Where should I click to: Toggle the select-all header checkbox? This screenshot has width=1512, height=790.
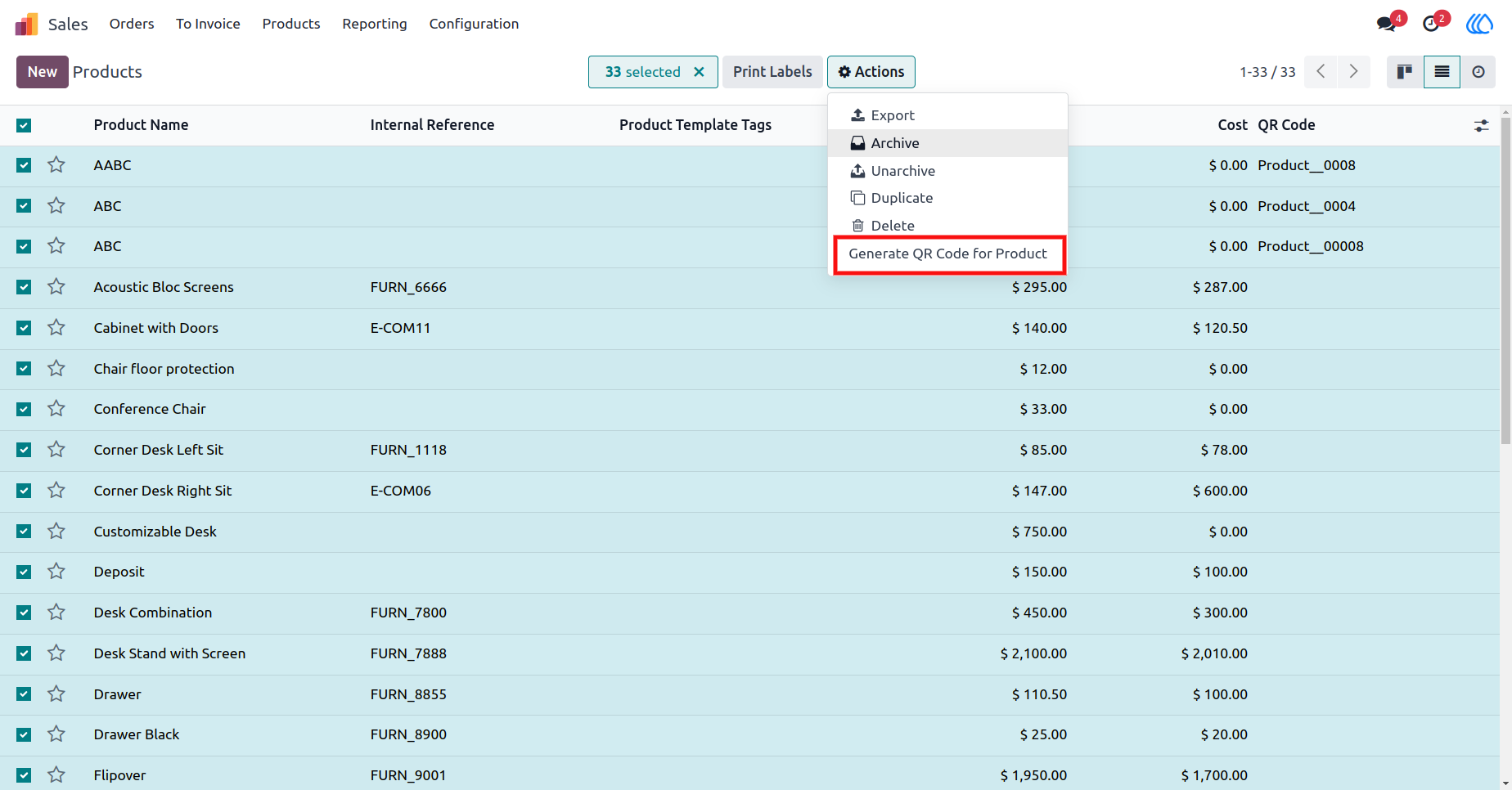(24, 125)
